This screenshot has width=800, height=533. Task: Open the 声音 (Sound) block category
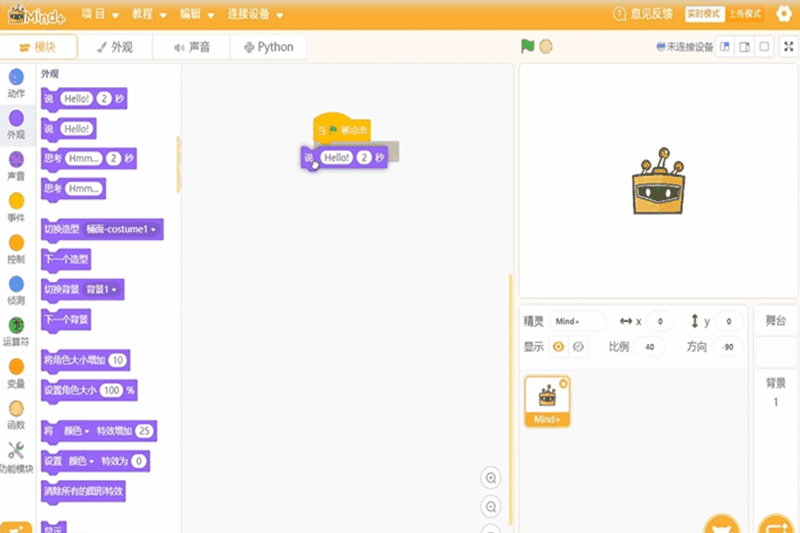point(16,166)
